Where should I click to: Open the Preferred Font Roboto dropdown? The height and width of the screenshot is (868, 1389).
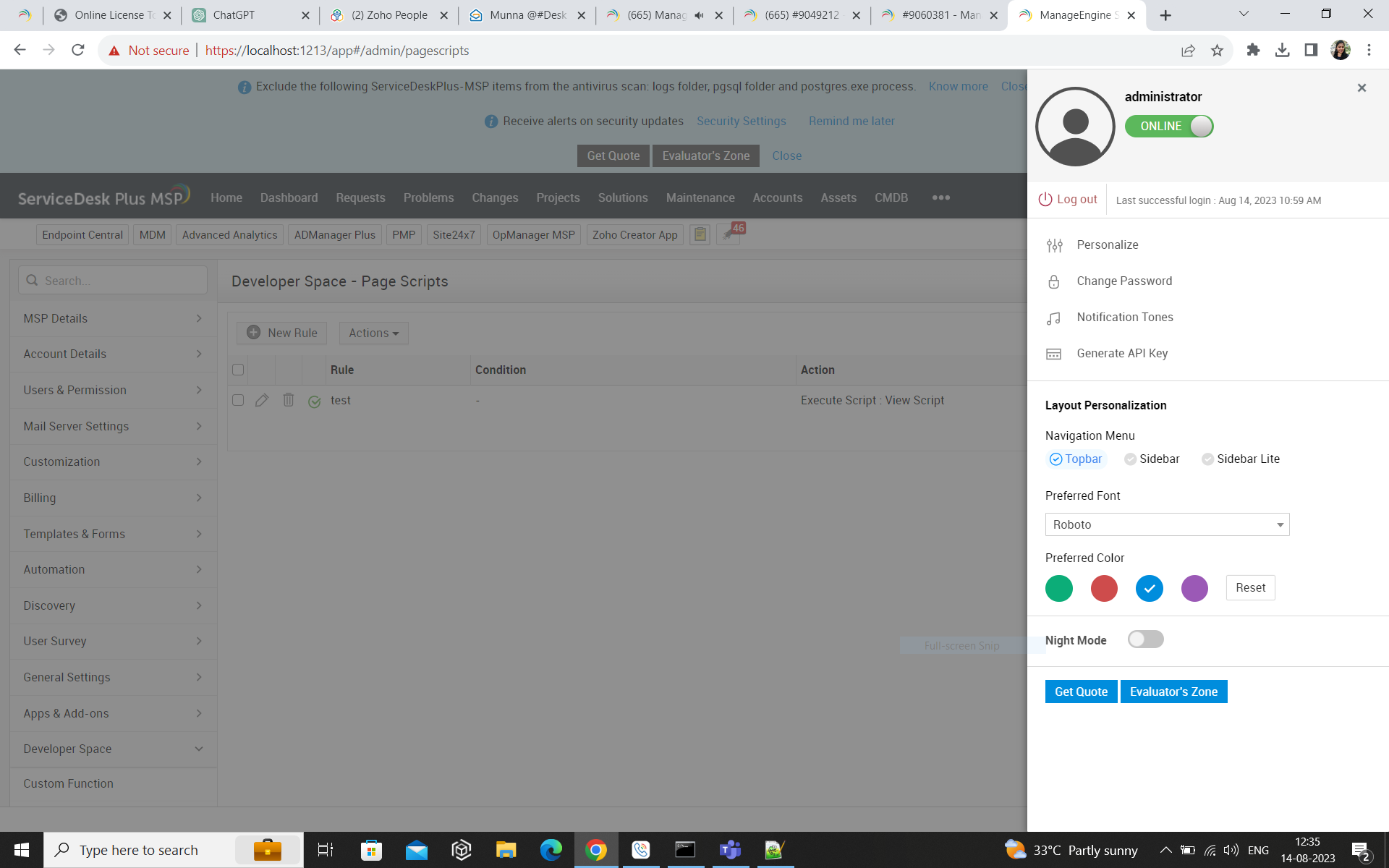1166,524
